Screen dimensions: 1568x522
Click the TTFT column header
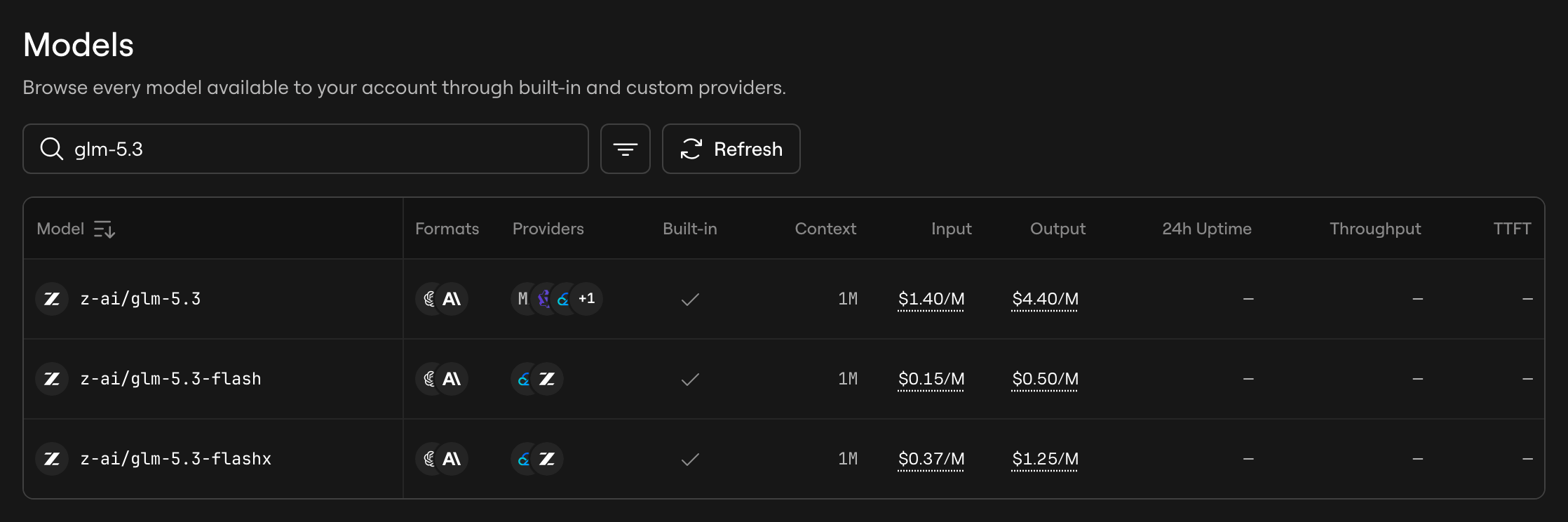[x=1512, y=229]
